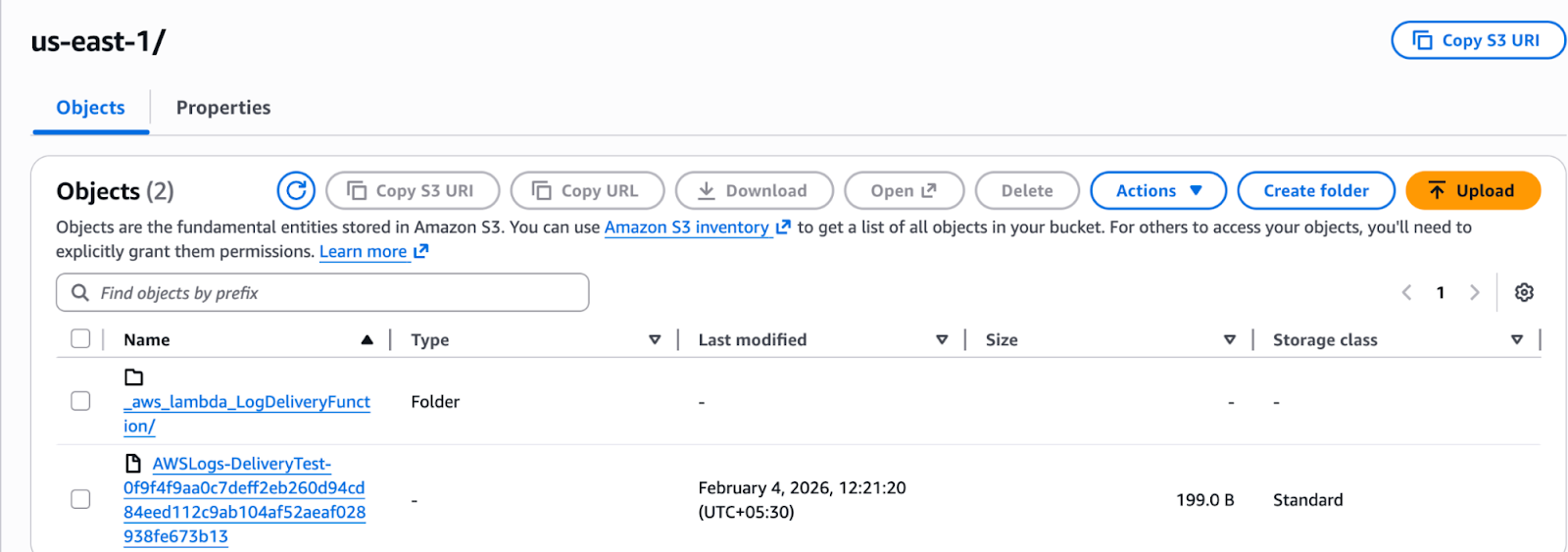
Task: Switch to the Properties tab
Action: pyautogui.click(x=223, y=108)
